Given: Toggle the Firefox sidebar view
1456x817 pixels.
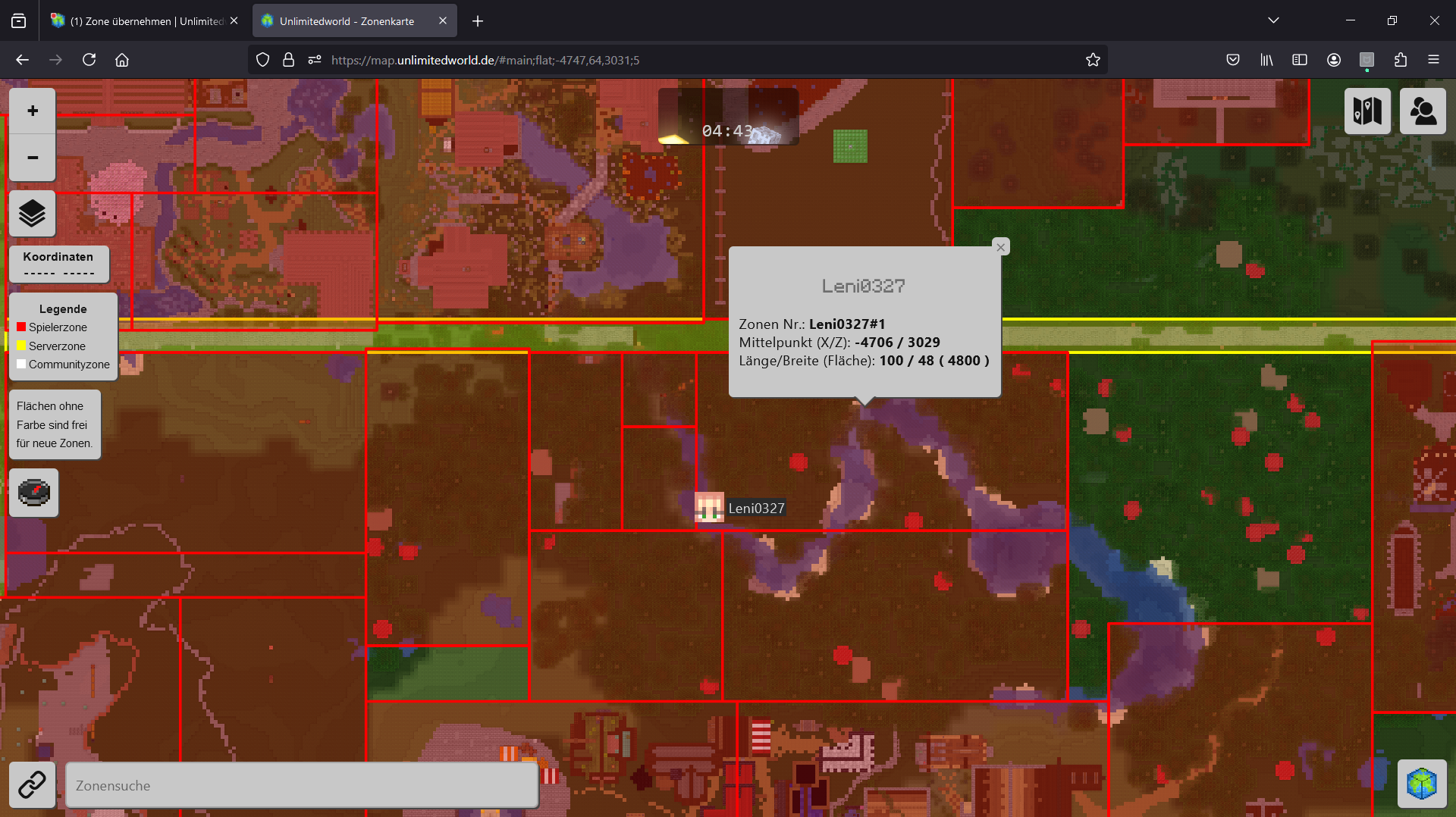Looking at the screenshot, I should pos(1300,60).
